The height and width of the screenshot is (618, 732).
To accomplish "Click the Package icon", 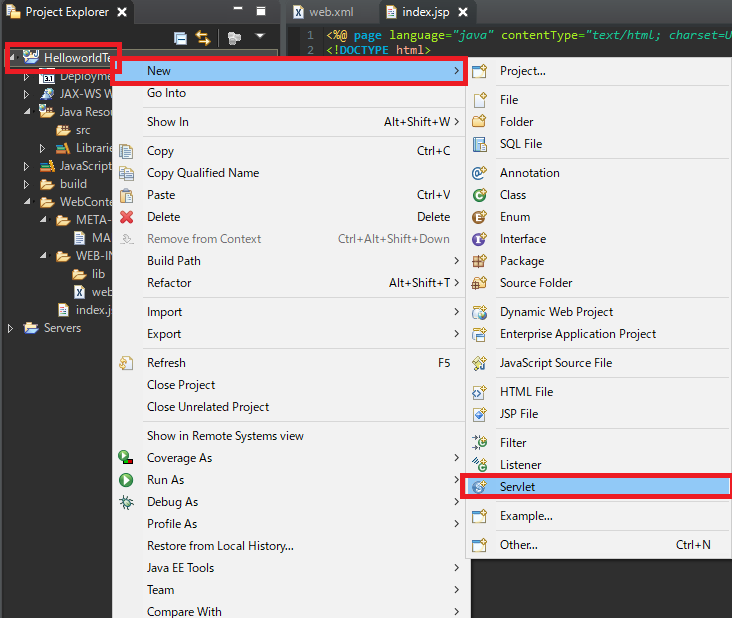I will point(479,261).
